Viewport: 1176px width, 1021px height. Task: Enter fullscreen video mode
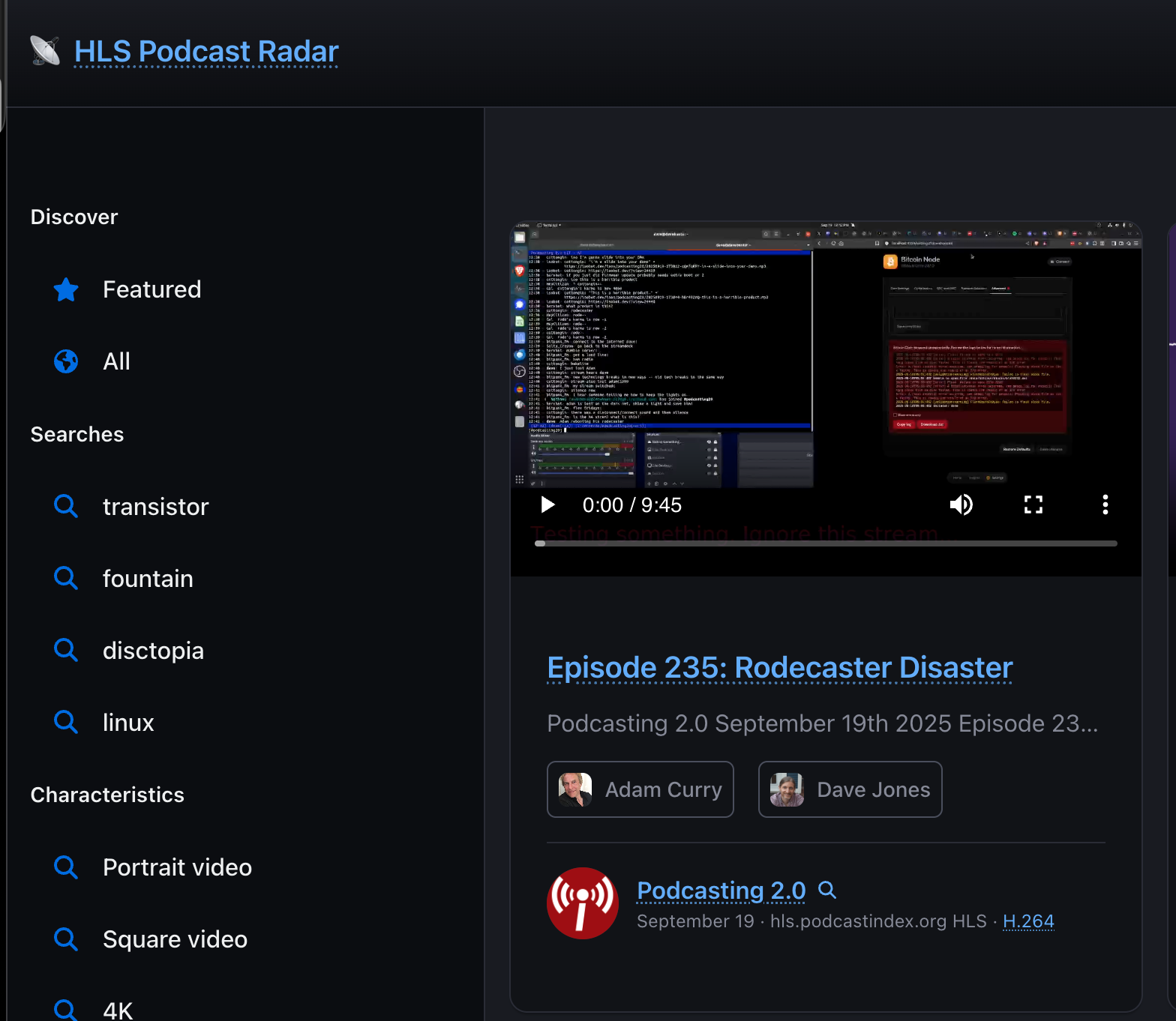click(x=1033, y=505)
